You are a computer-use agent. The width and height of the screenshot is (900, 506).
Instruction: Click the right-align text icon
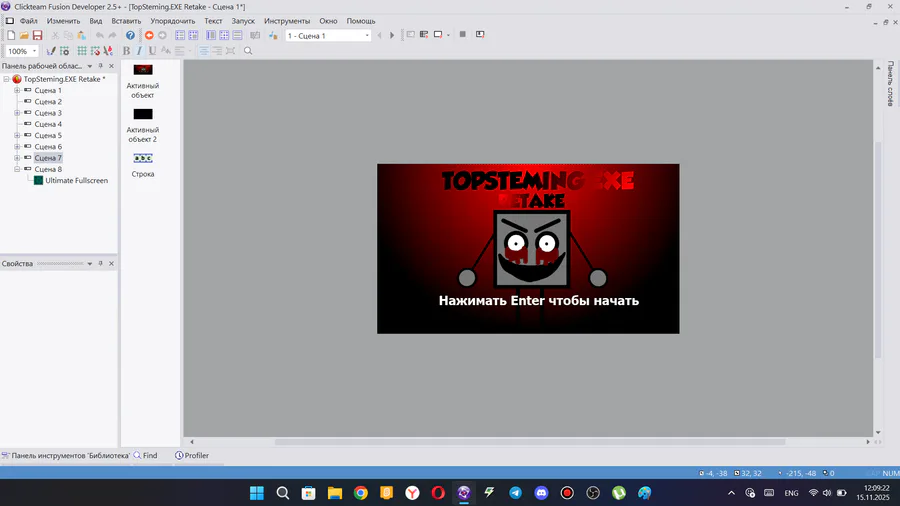click(x=217, y=51)
